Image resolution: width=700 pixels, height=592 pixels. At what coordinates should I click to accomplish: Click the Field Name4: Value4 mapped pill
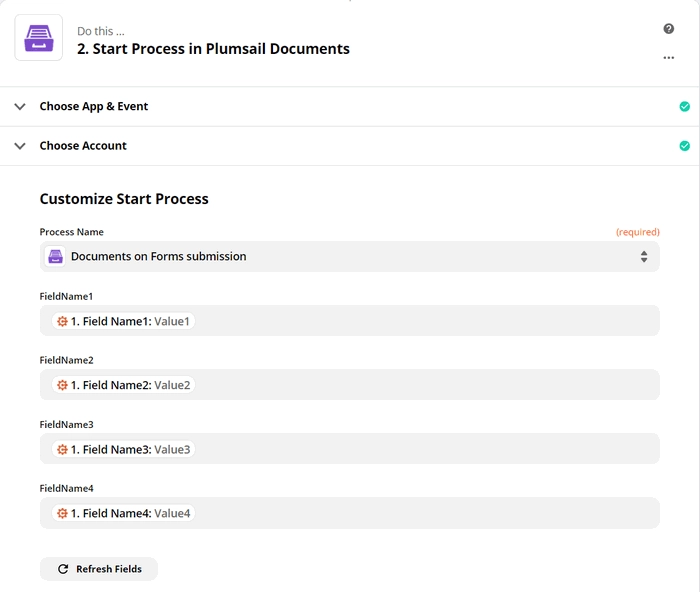[x=123, y=513]
